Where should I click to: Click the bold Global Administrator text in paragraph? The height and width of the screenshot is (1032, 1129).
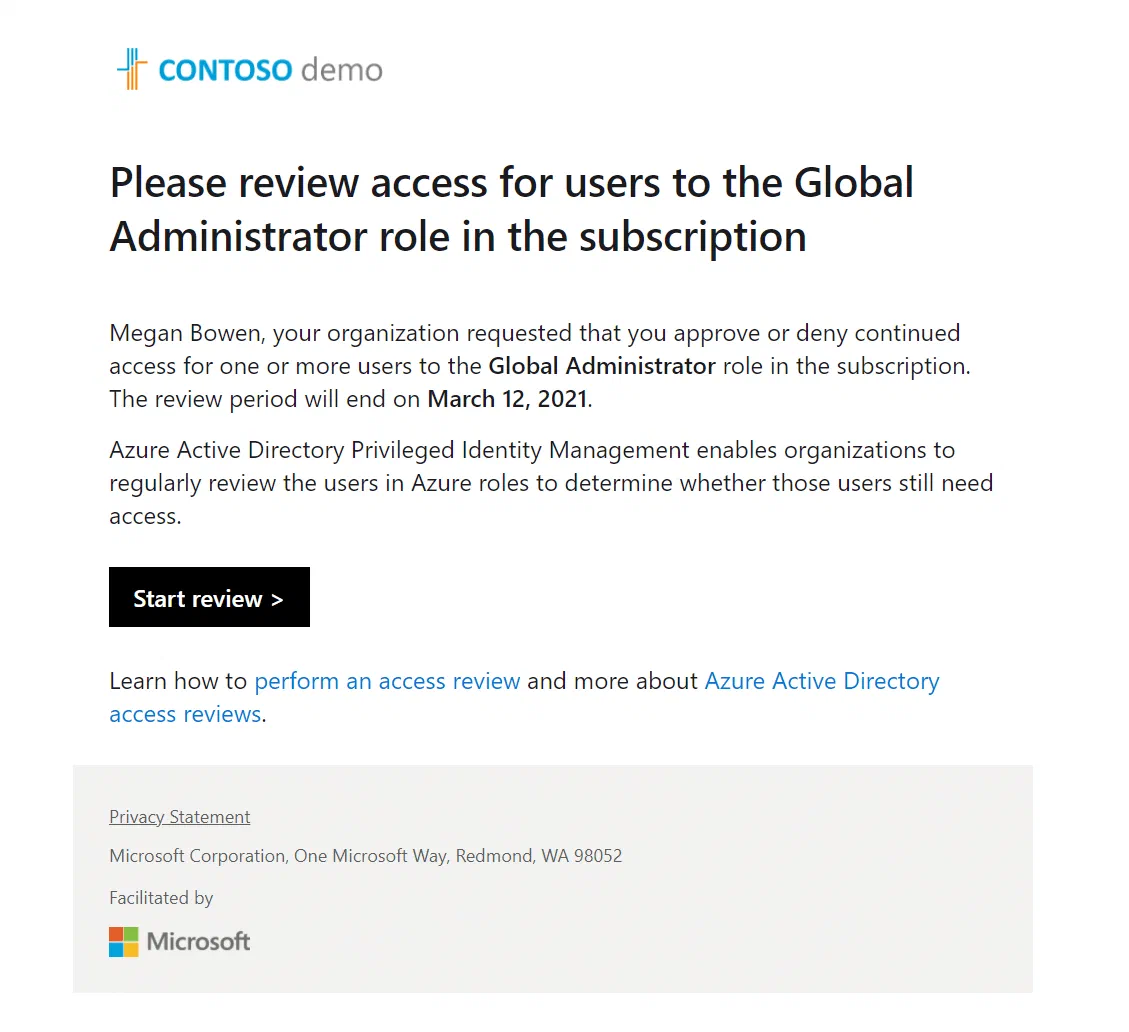tap(602, 366)
